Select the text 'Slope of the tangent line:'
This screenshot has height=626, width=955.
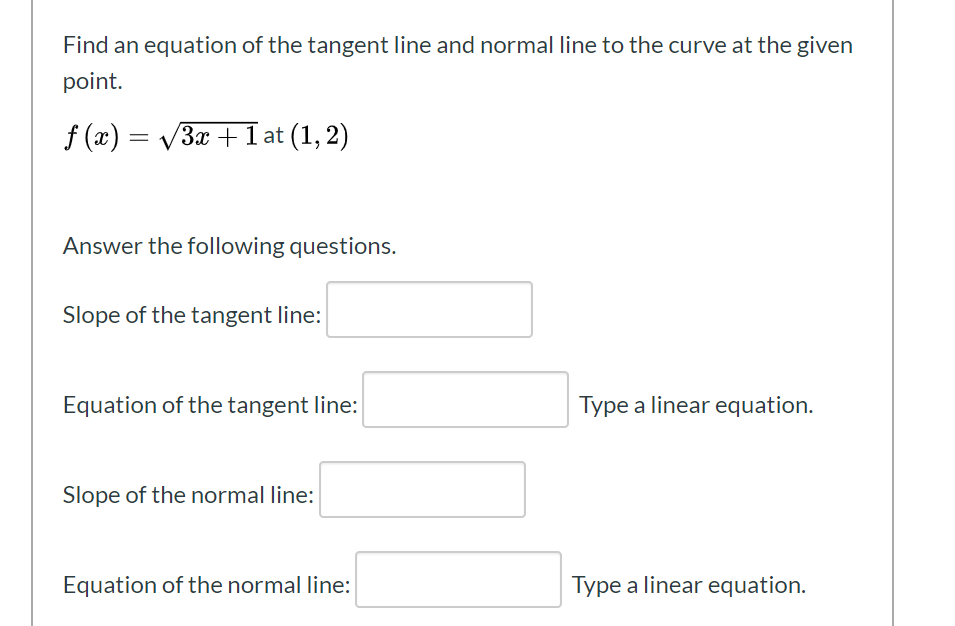[191, 314]
